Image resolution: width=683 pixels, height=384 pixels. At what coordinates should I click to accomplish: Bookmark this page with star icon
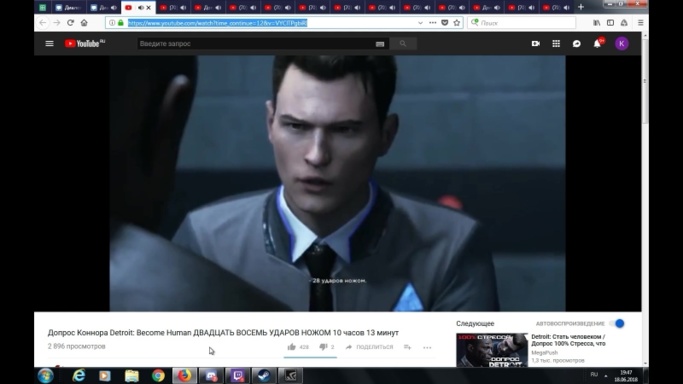pyautogui.click(x=456, y=23)
